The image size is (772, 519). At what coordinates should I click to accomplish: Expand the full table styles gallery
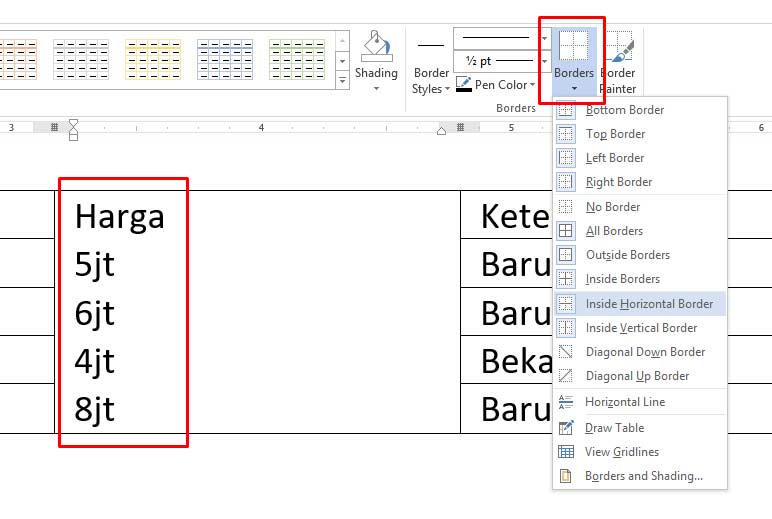pos(343,80)
